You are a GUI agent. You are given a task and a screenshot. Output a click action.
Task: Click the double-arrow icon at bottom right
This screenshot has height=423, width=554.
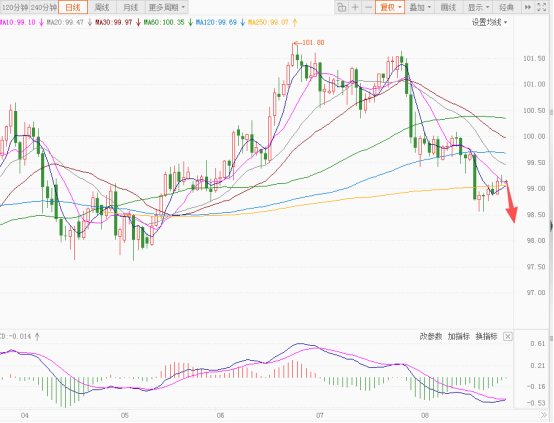coord(543,415)
